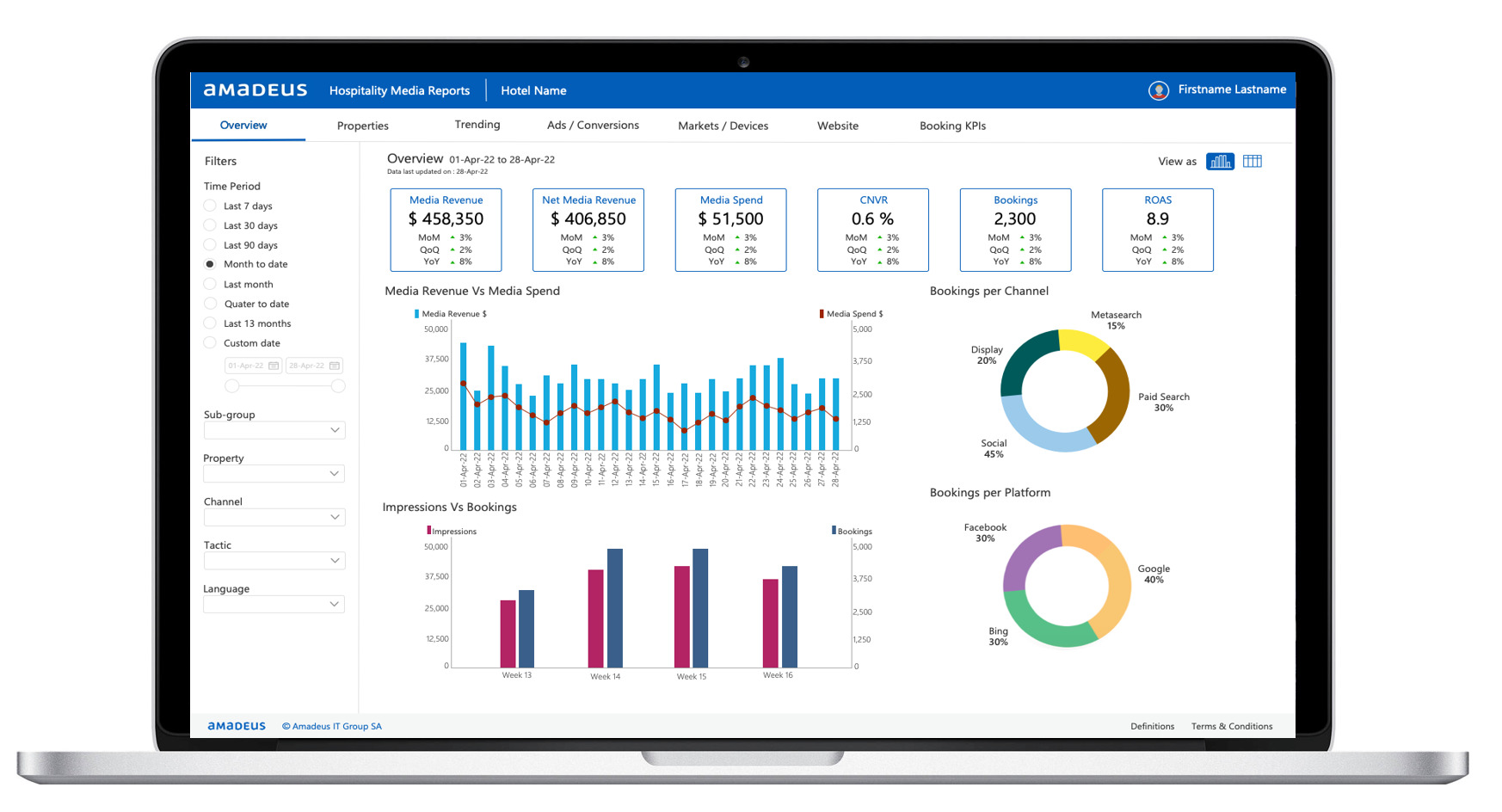Image resolution: width=1502 pixels, height=812 pixels.
Task: Open the Website tab
Action: (838, 126)
